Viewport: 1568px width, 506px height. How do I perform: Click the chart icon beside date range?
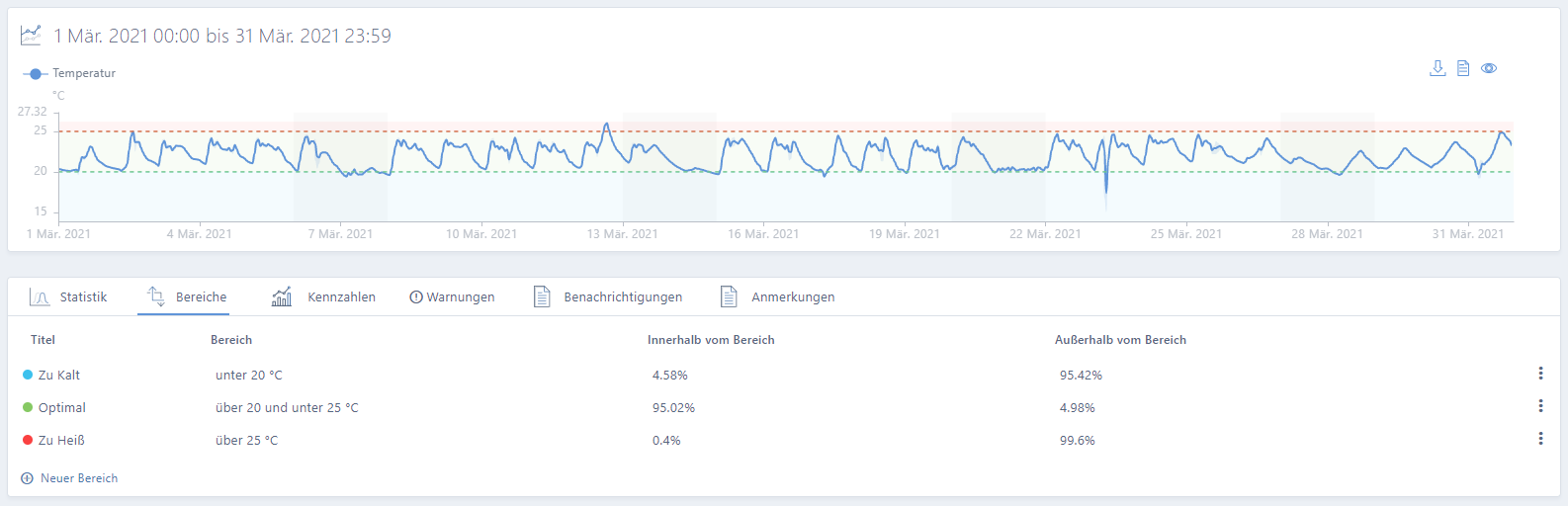point(32,36)
